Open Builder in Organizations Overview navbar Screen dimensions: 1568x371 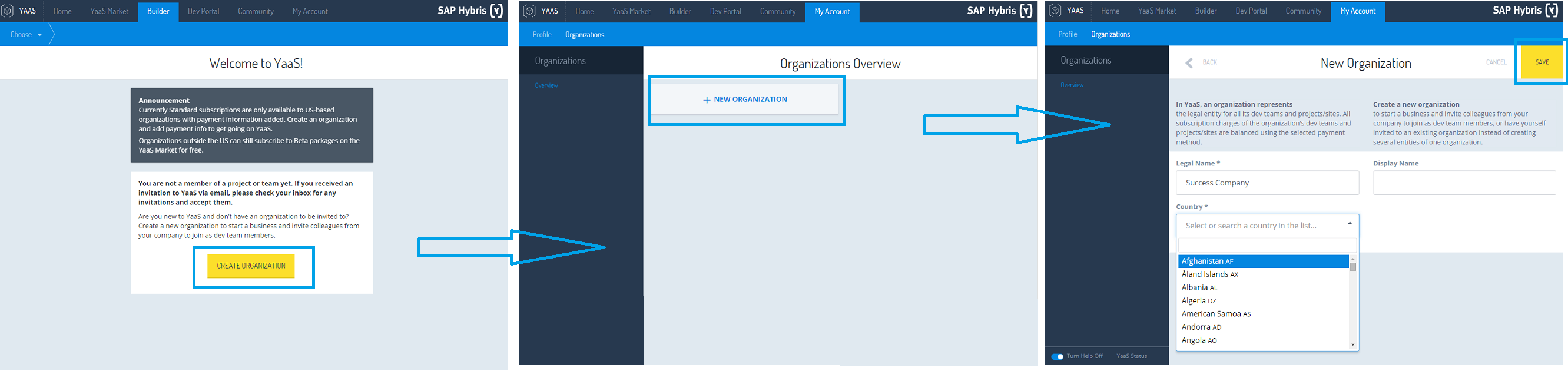click(x=680, y=11)
